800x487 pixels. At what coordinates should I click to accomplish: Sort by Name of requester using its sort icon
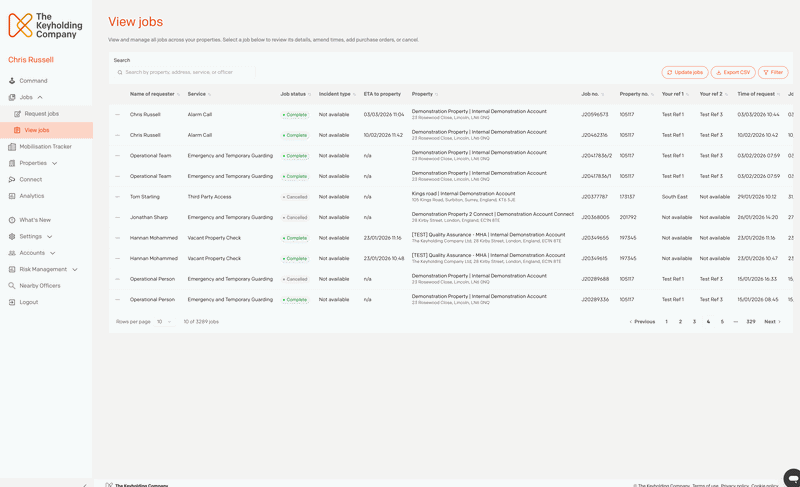point(178,94)
